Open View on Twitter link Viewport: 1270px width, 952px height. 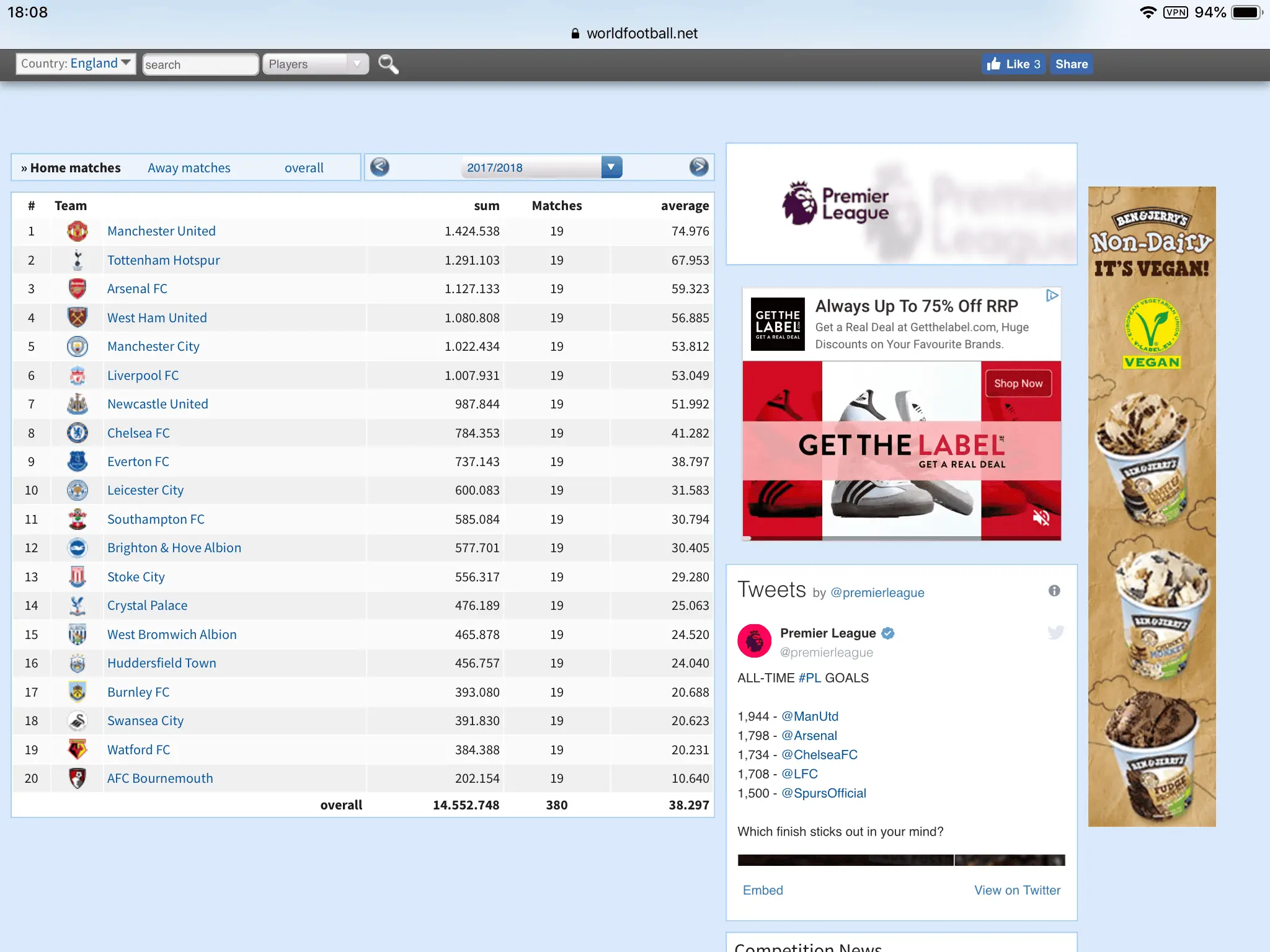point(1017,890)
